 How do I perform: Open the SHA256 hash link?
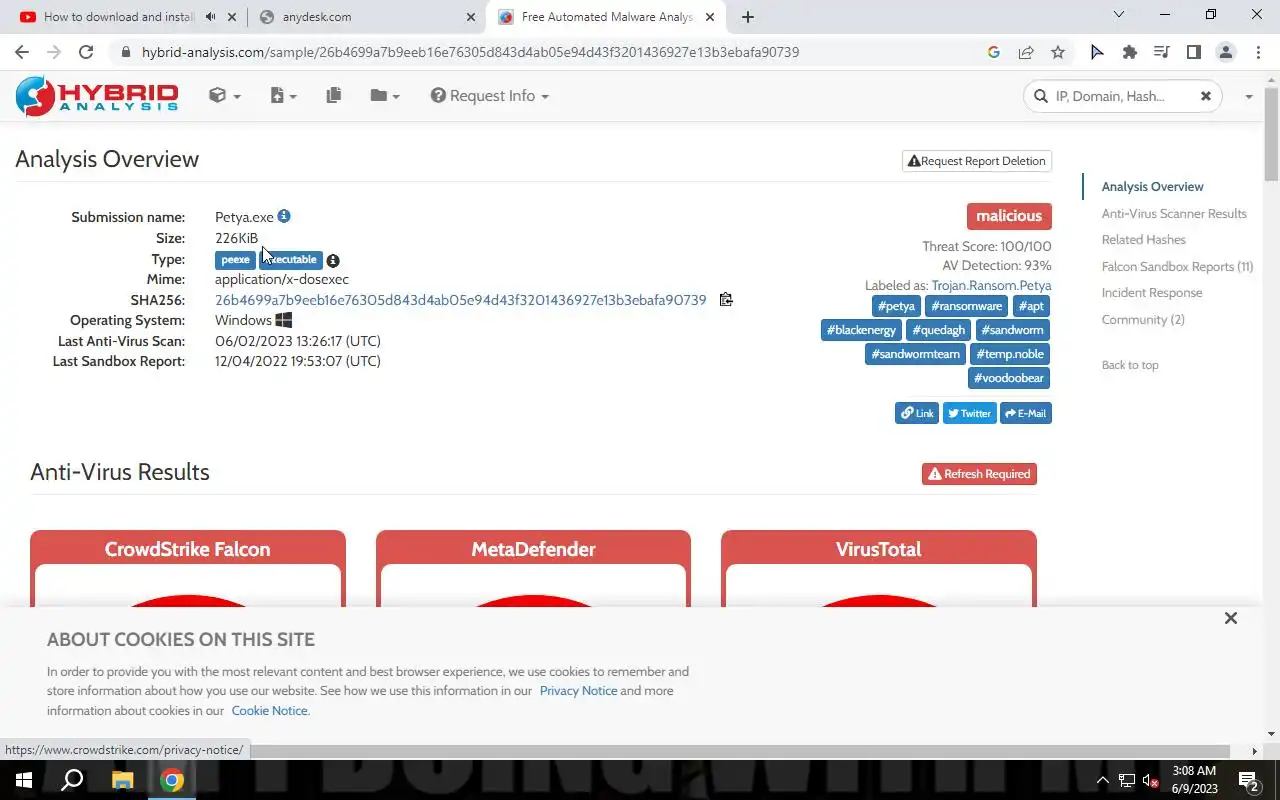pos(461,300)
